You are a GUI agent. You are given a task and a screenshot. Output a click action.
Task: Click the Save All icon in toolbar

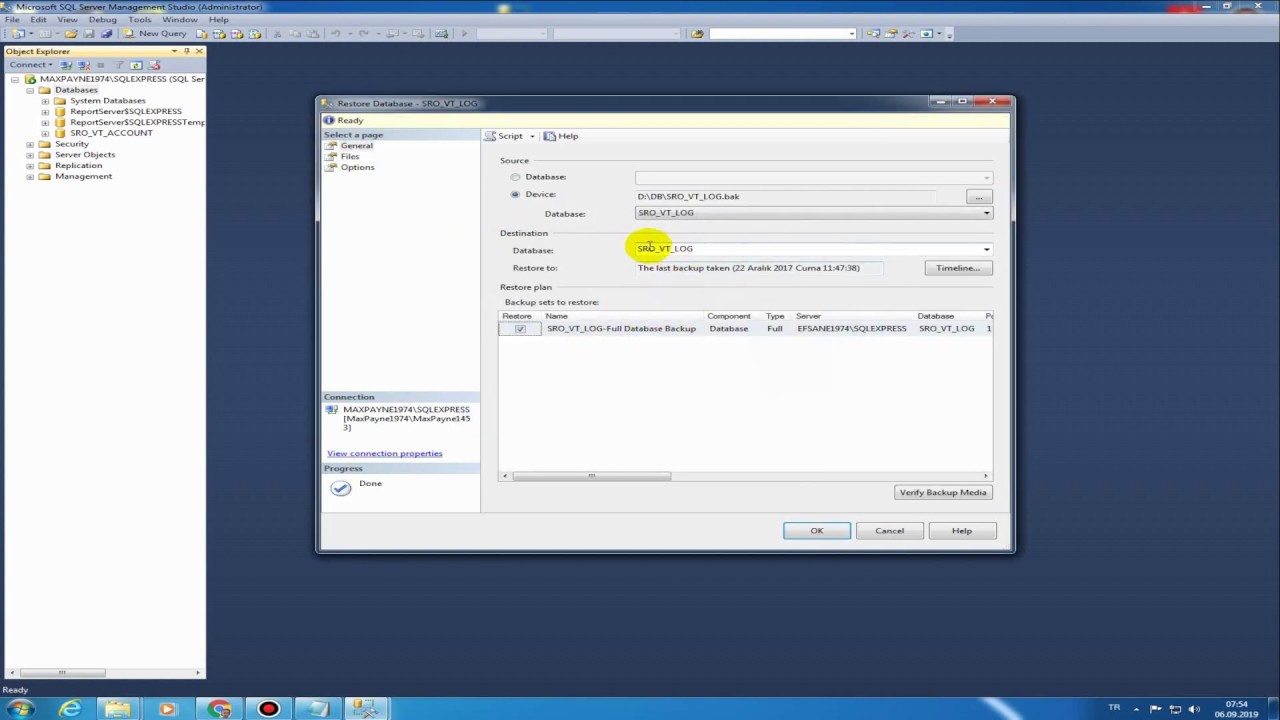[x=107, y=33]
